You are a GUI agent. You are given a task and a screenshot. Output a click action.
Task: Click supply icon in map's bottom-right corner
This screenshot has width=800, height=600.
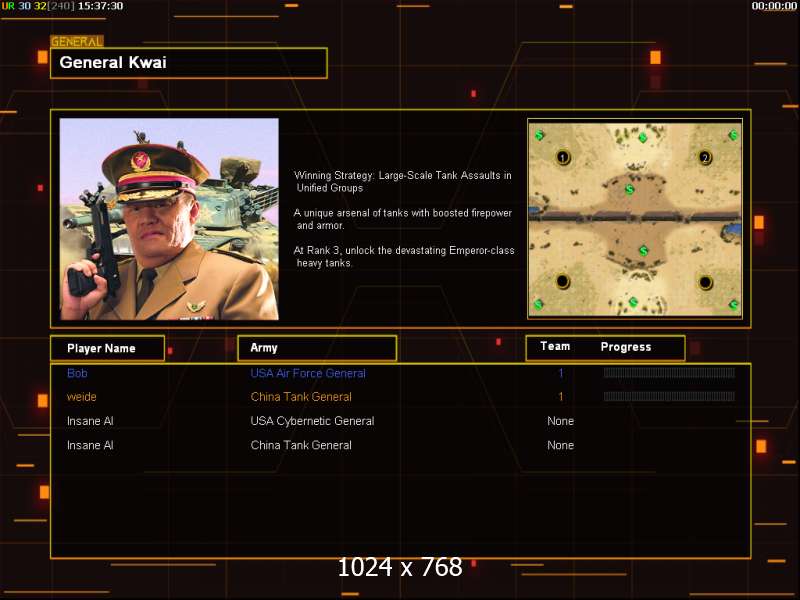(x=733, y=305)
